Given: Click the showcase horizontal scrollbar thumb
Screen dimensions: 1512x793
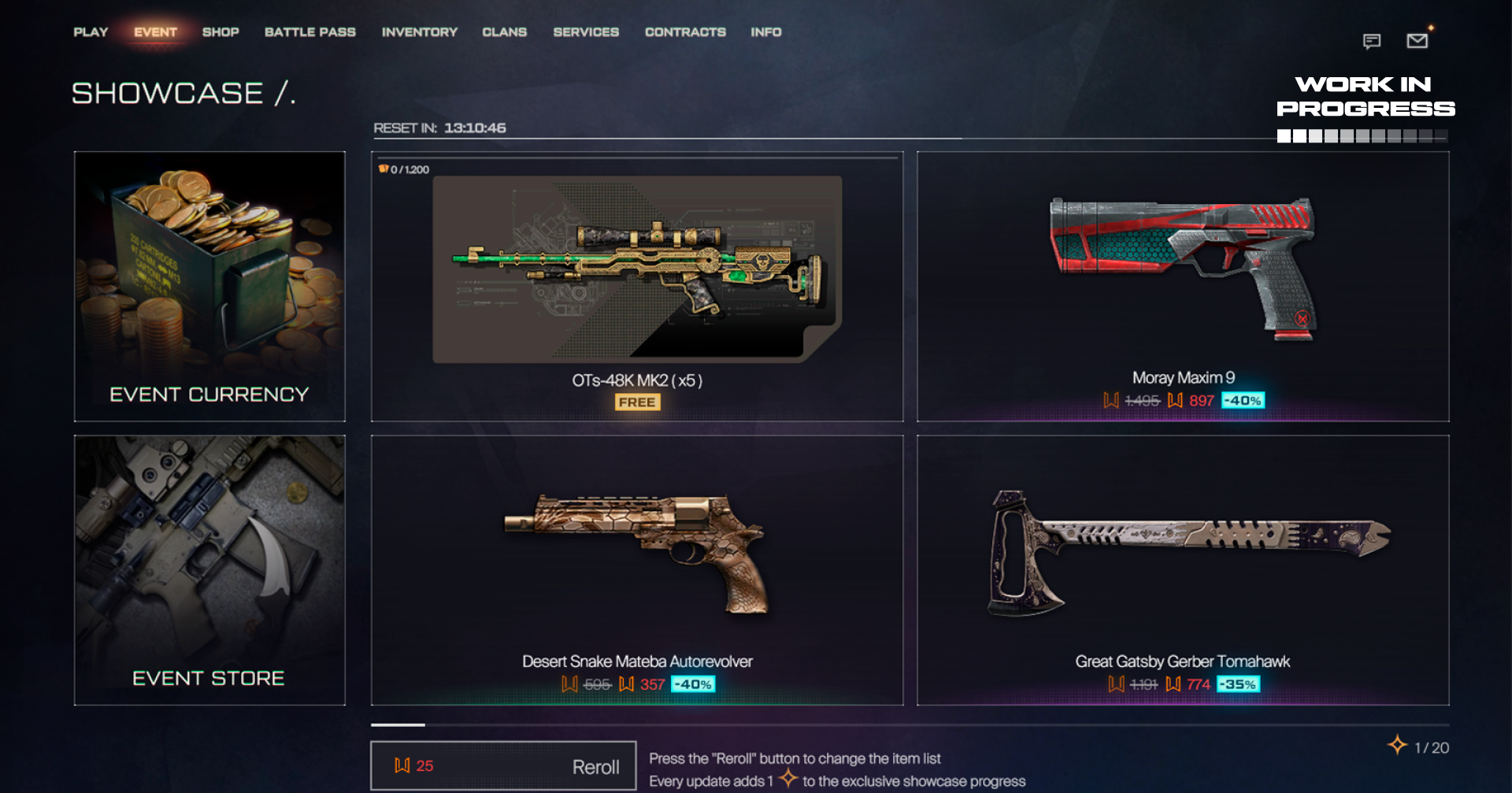Looking at the screenshot, I should tap(398, 724).
